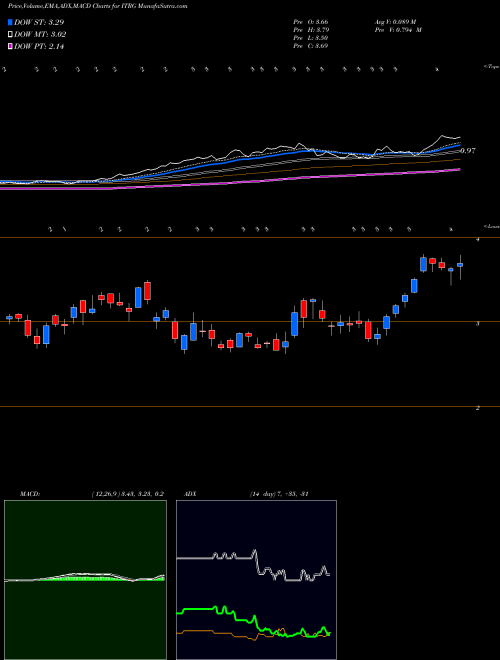The height and width of the screenshot is (660, 500).
Task: Click the 'DOW ST: 3.29' legend label
Action: coord(39,22)
